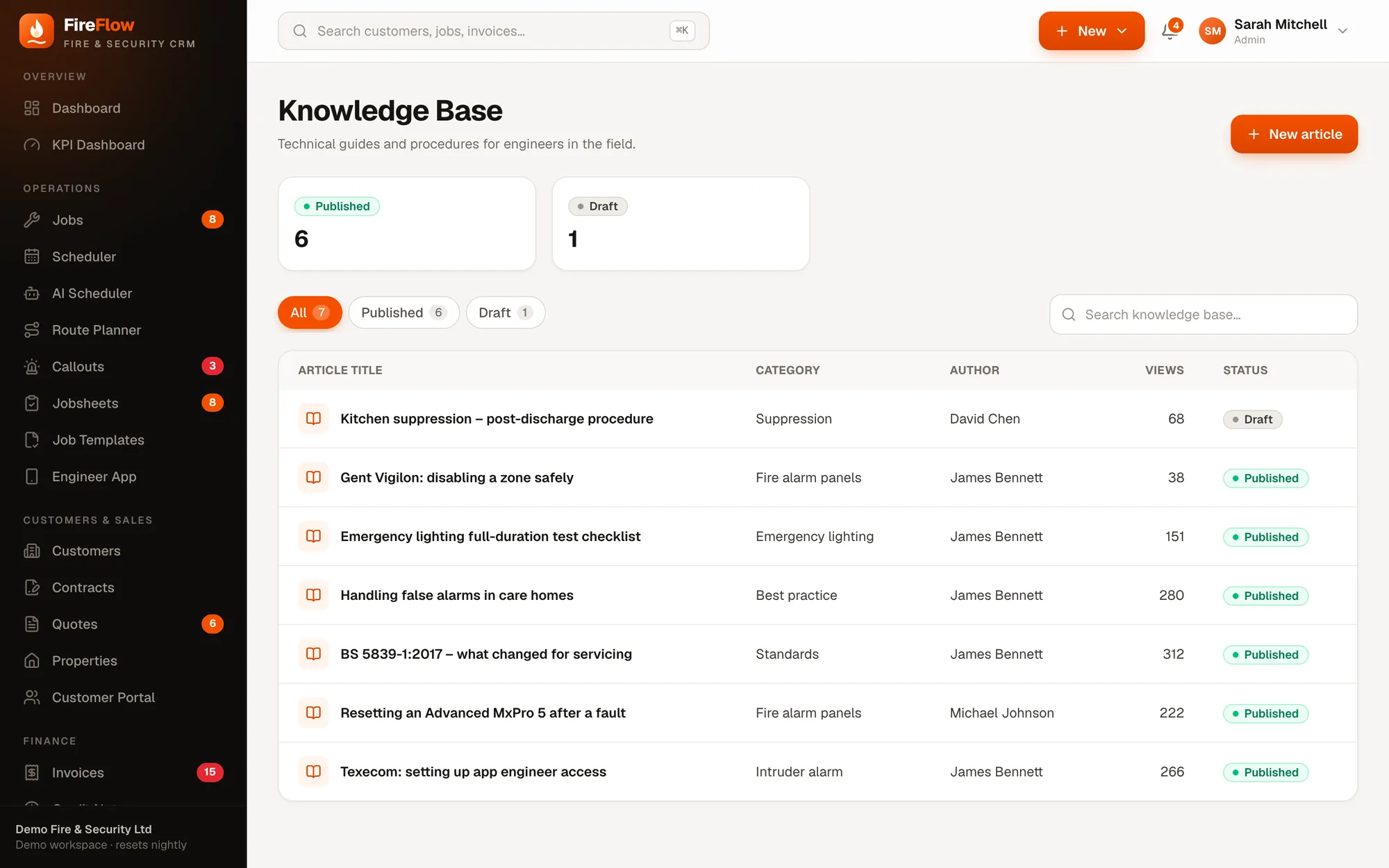Sort by the Views column header
Viewport: 1389px width, 868px height.
point(1164,370)
